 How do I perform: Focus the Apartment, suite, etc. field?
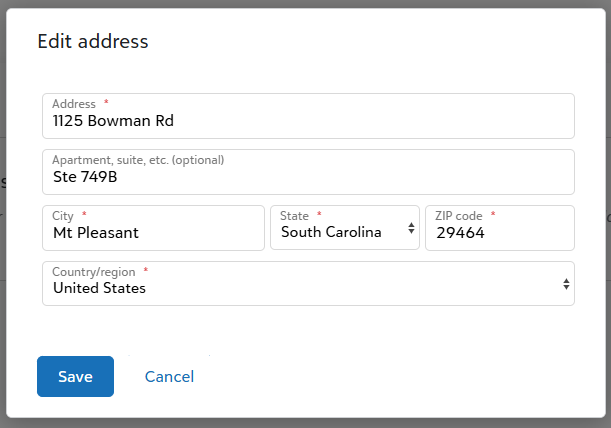[x=308, y=172]
